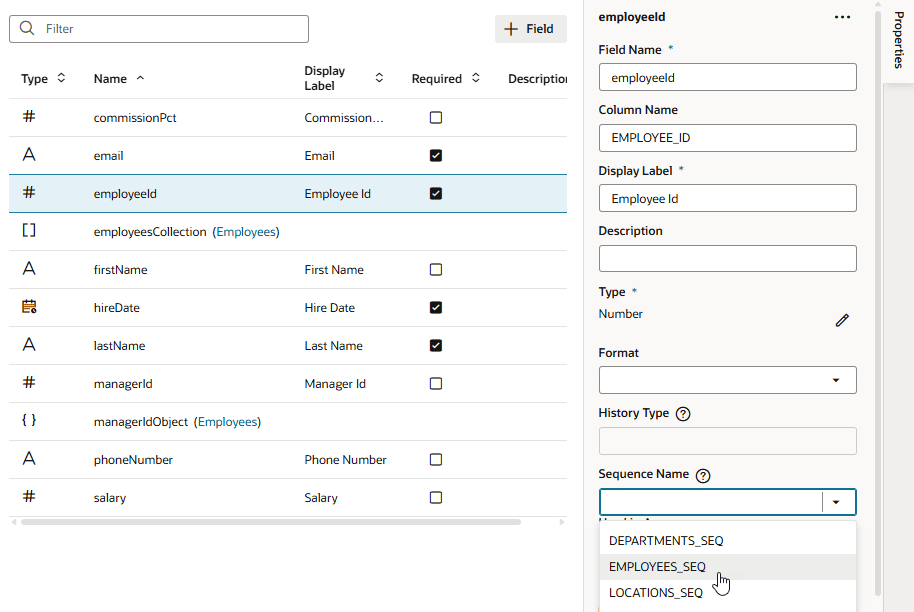Open the Employees link beside managerIdObject
This screenshot has width=914, height=612.
tap(227, 422)
